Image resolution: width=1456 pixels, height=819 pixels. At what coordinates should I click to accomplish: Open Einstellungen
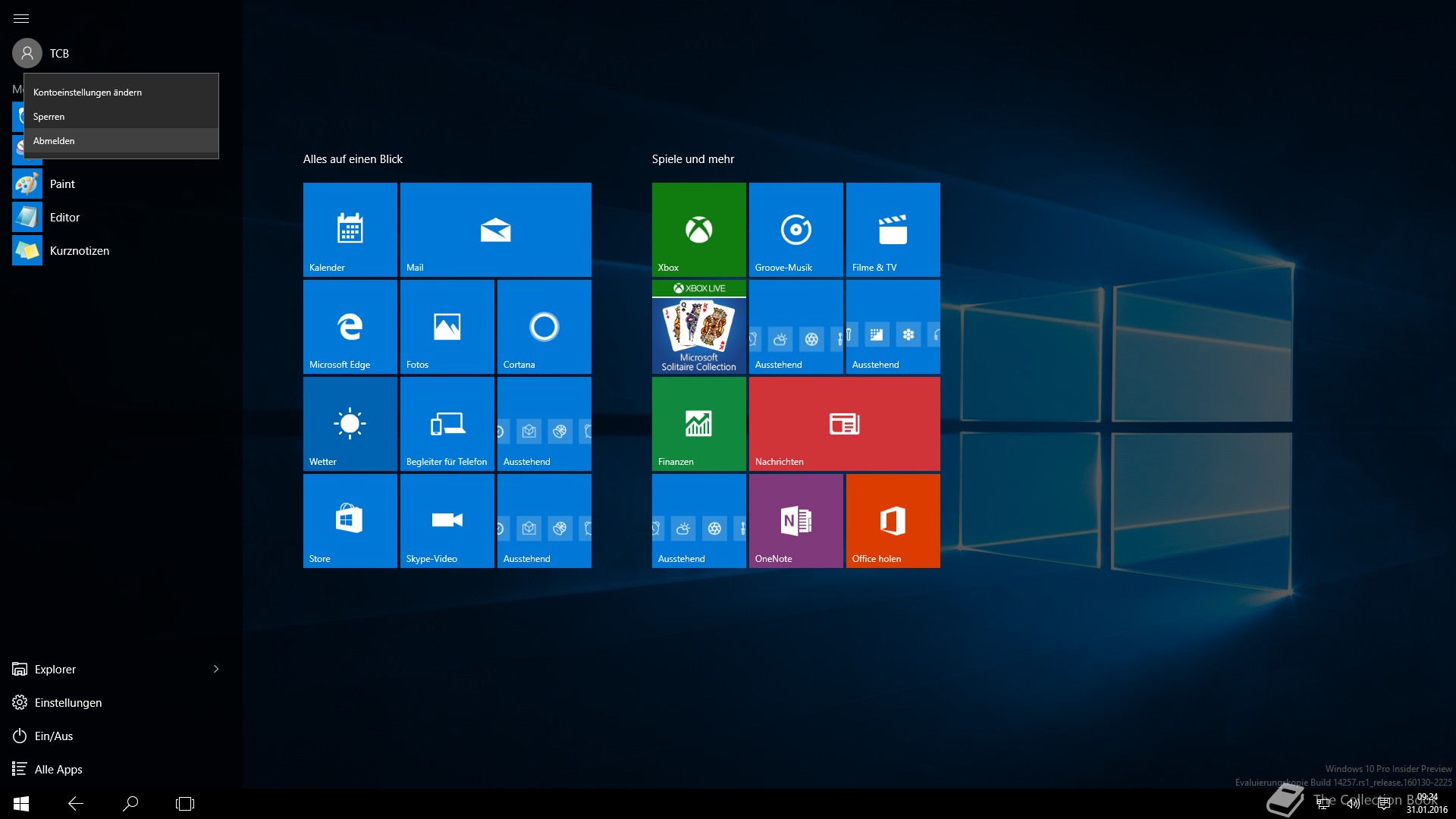[x=121, y=703]
